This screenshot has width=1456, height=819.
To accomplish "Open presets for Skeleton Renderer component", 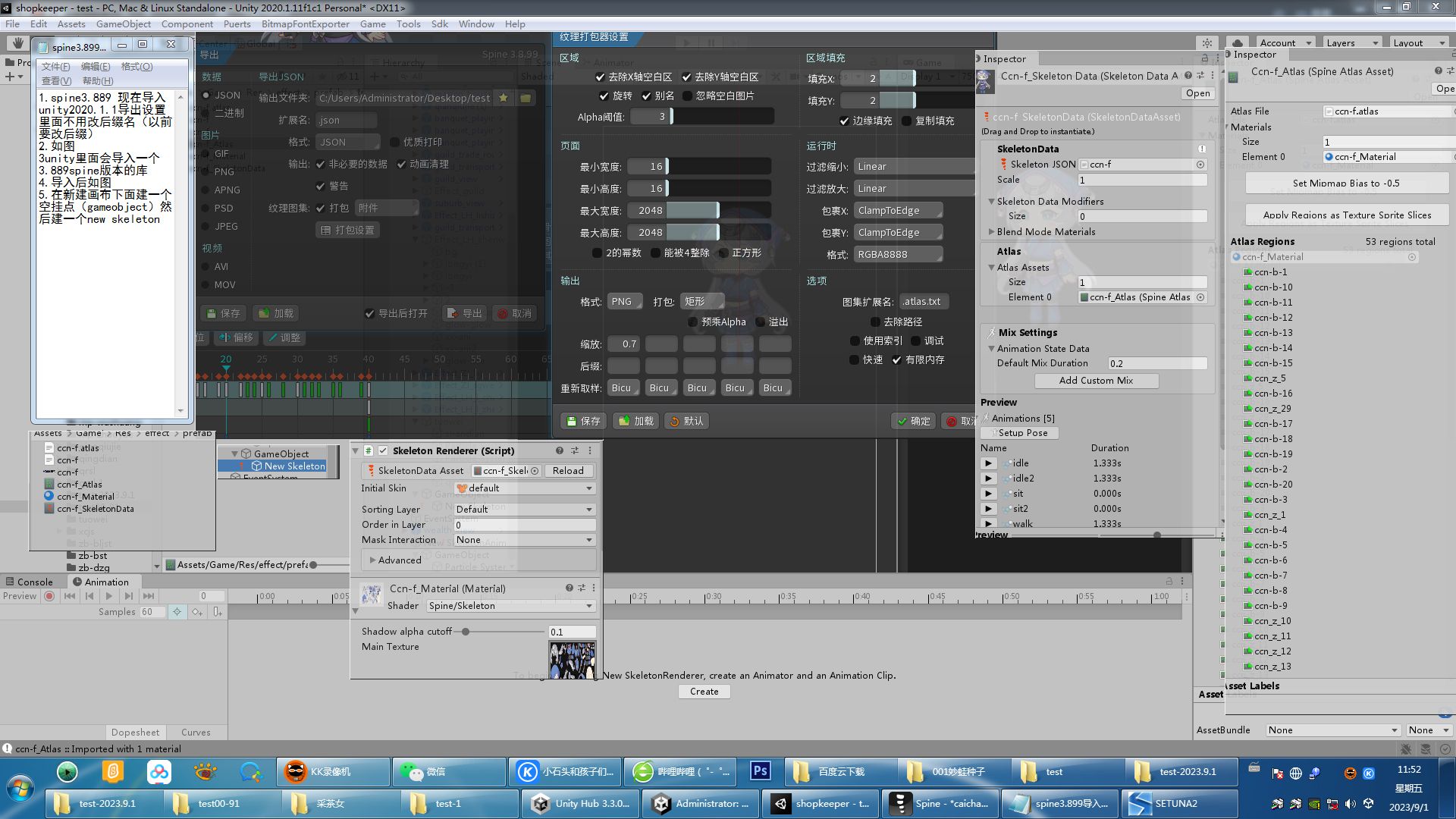I will tap(575, 450).
